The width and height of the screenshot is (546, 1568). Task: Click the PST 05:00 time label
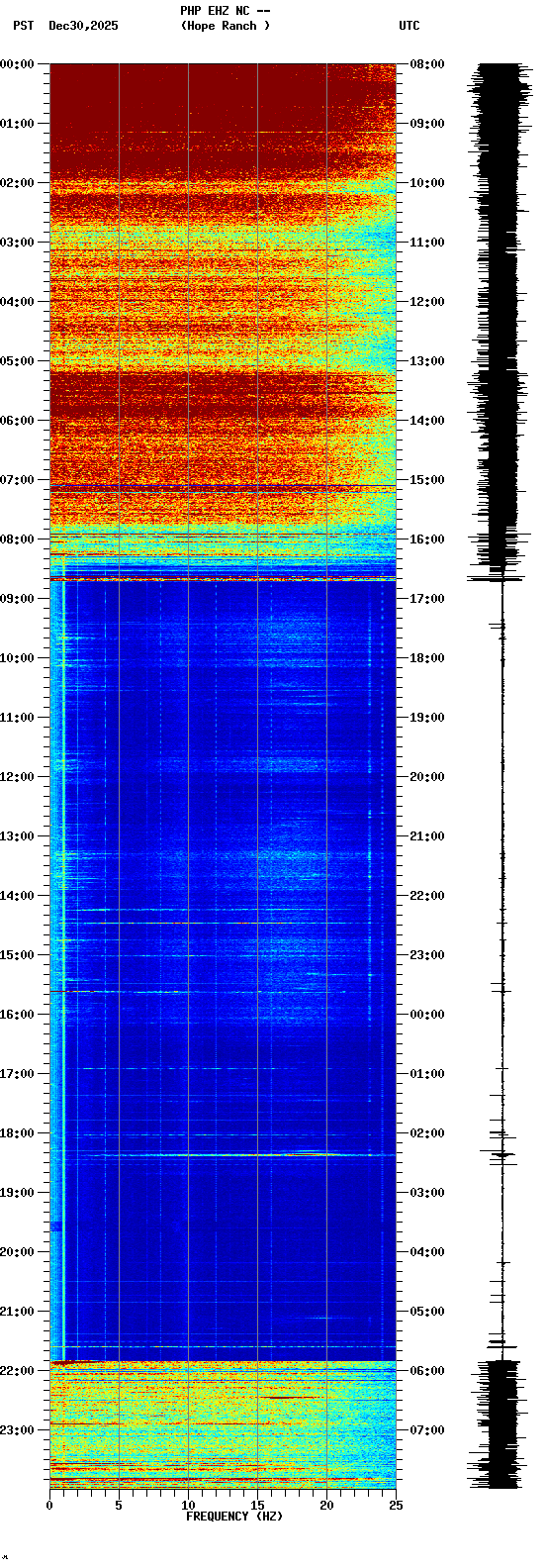(x=18, y=361)
